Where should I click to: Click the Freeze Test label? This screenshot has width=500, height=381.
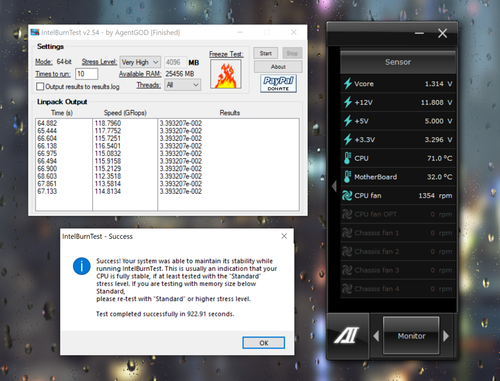226,54
